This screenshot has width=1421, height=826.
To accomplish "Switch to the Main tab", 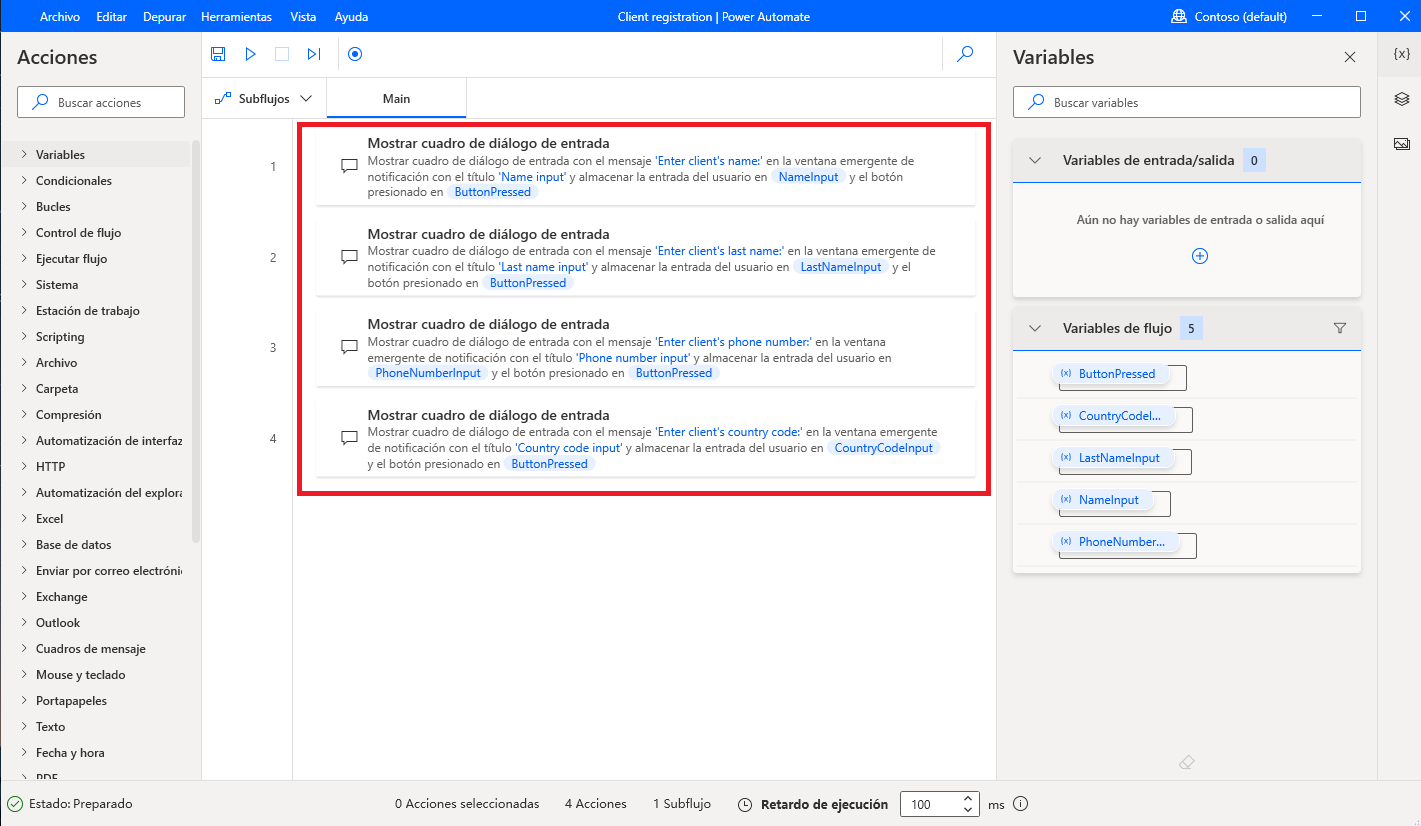I will pyautogui.click(x=397, y=98).
